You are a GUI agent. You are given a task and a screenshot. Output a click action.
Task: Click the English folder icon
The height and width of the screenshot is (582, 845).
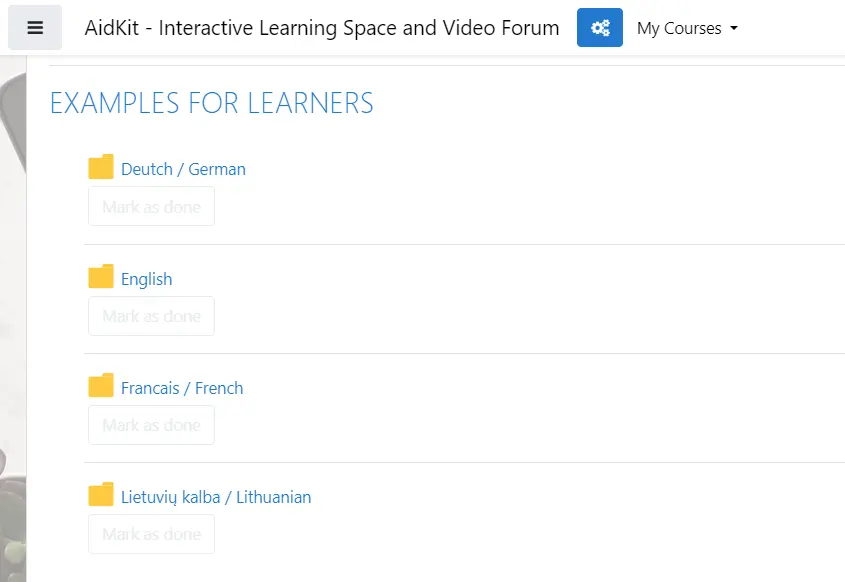[x=101, y=276]
